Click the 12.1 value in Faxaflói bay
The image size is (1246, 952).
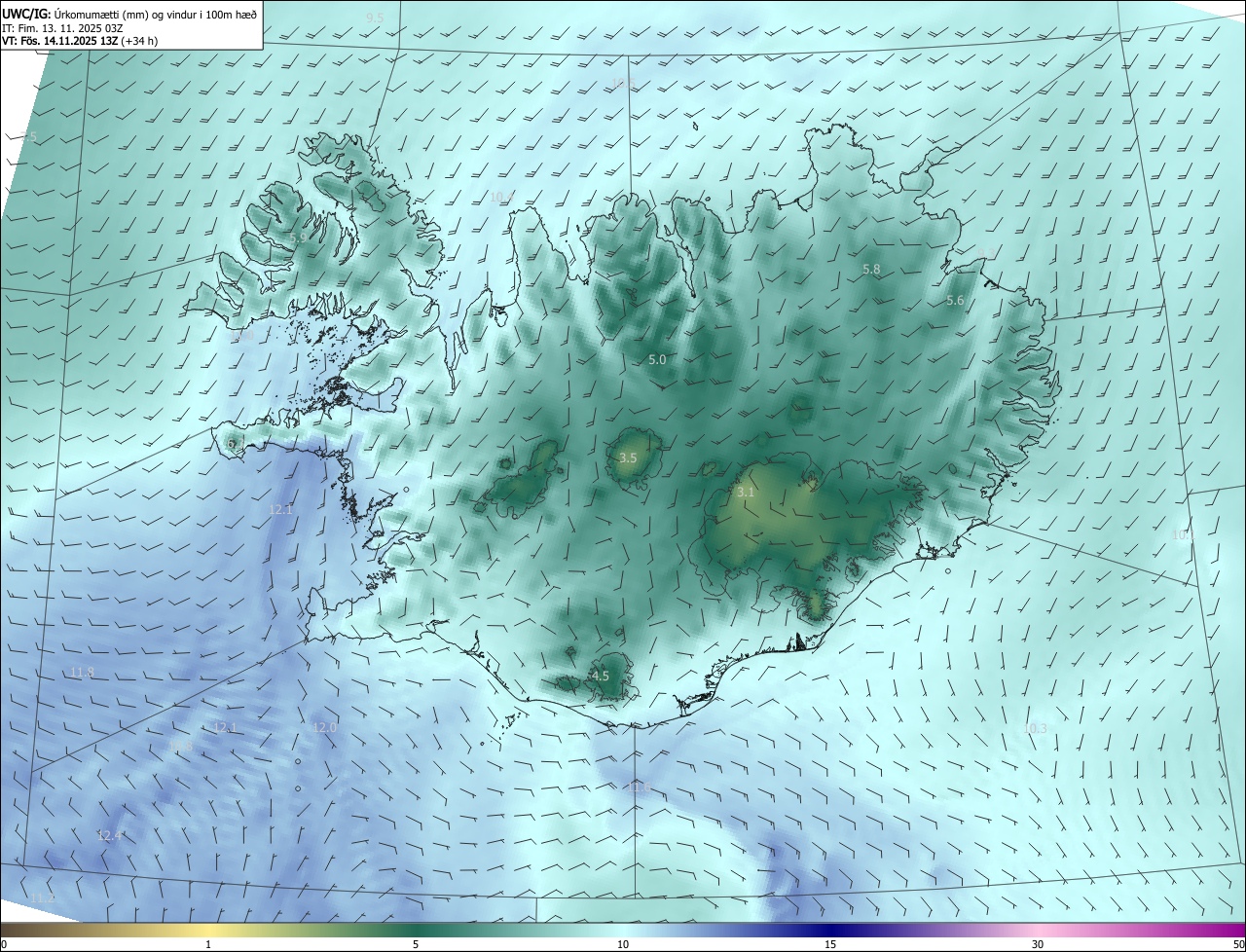280,509
